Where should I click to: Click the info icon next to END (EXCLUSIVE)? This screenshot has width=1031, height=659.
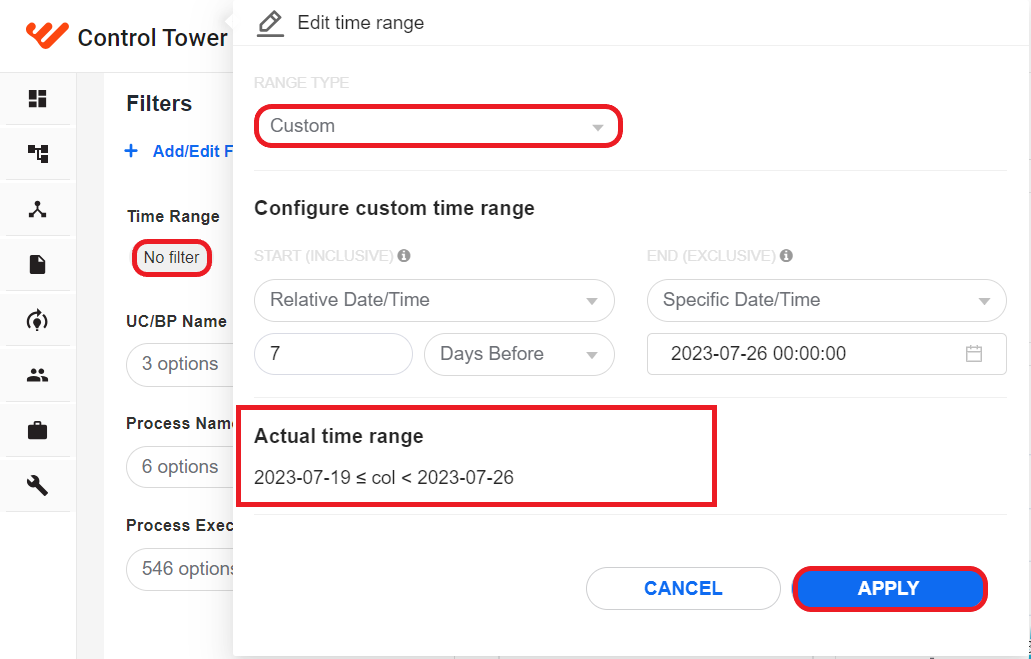[x=786, y=256]
